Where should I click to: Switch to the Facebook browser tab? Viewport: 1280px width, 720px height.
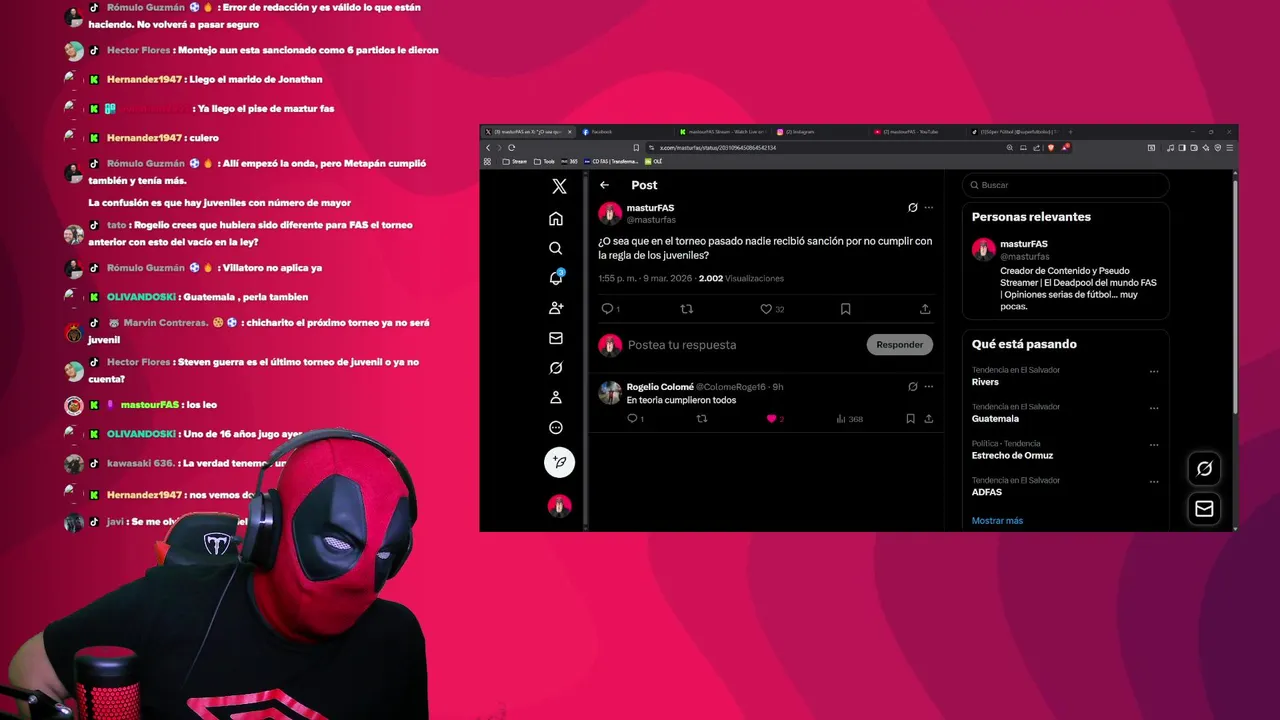click(625, 132)
